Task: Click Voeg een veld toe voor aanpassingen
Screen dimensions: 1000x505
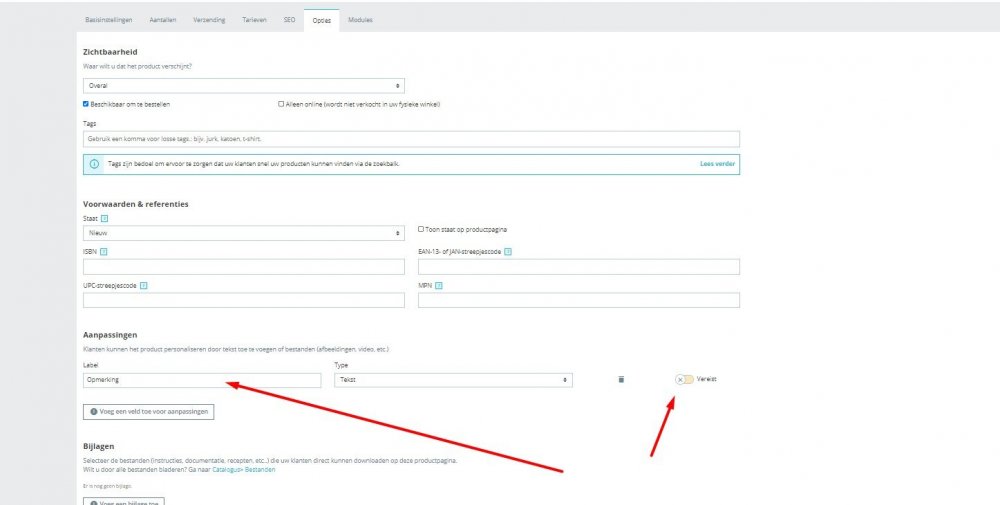Action: coord(149,412)
